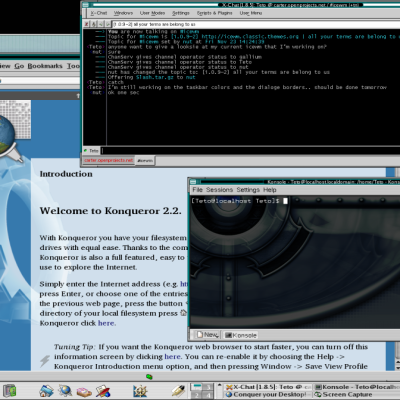This screenshot has height=400, width=400.
Task: Open the Settings menu in X-Chat
Action: (181, 13)
